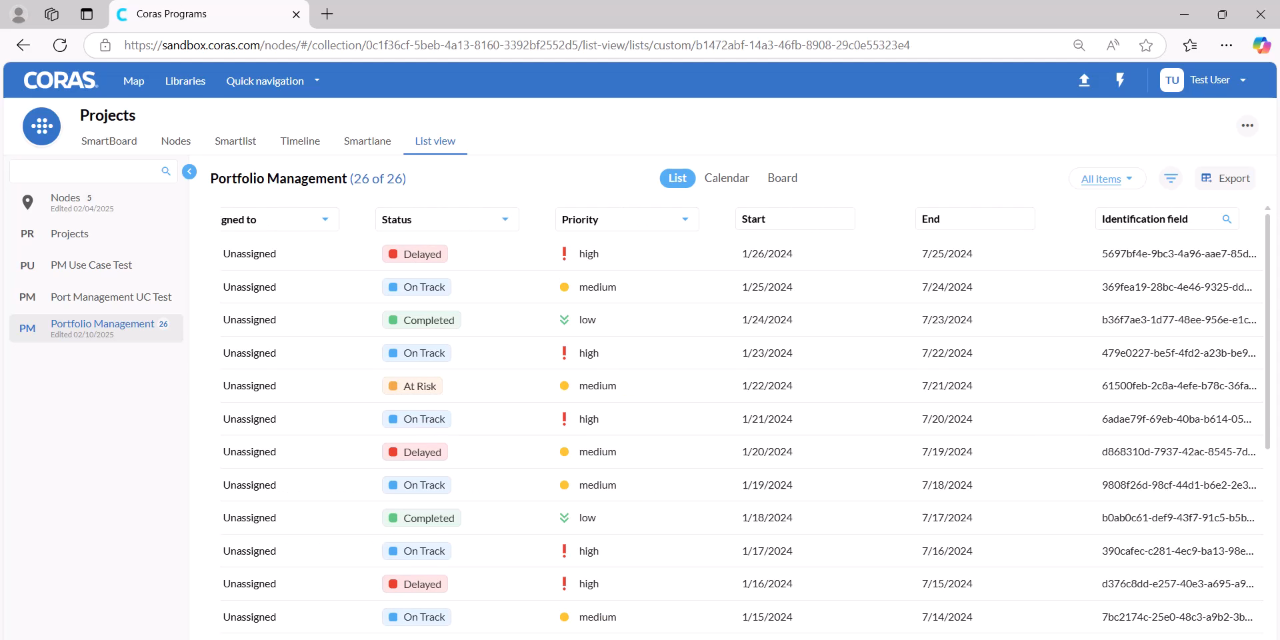Switch to the Timeline tab

click(300, 141)
